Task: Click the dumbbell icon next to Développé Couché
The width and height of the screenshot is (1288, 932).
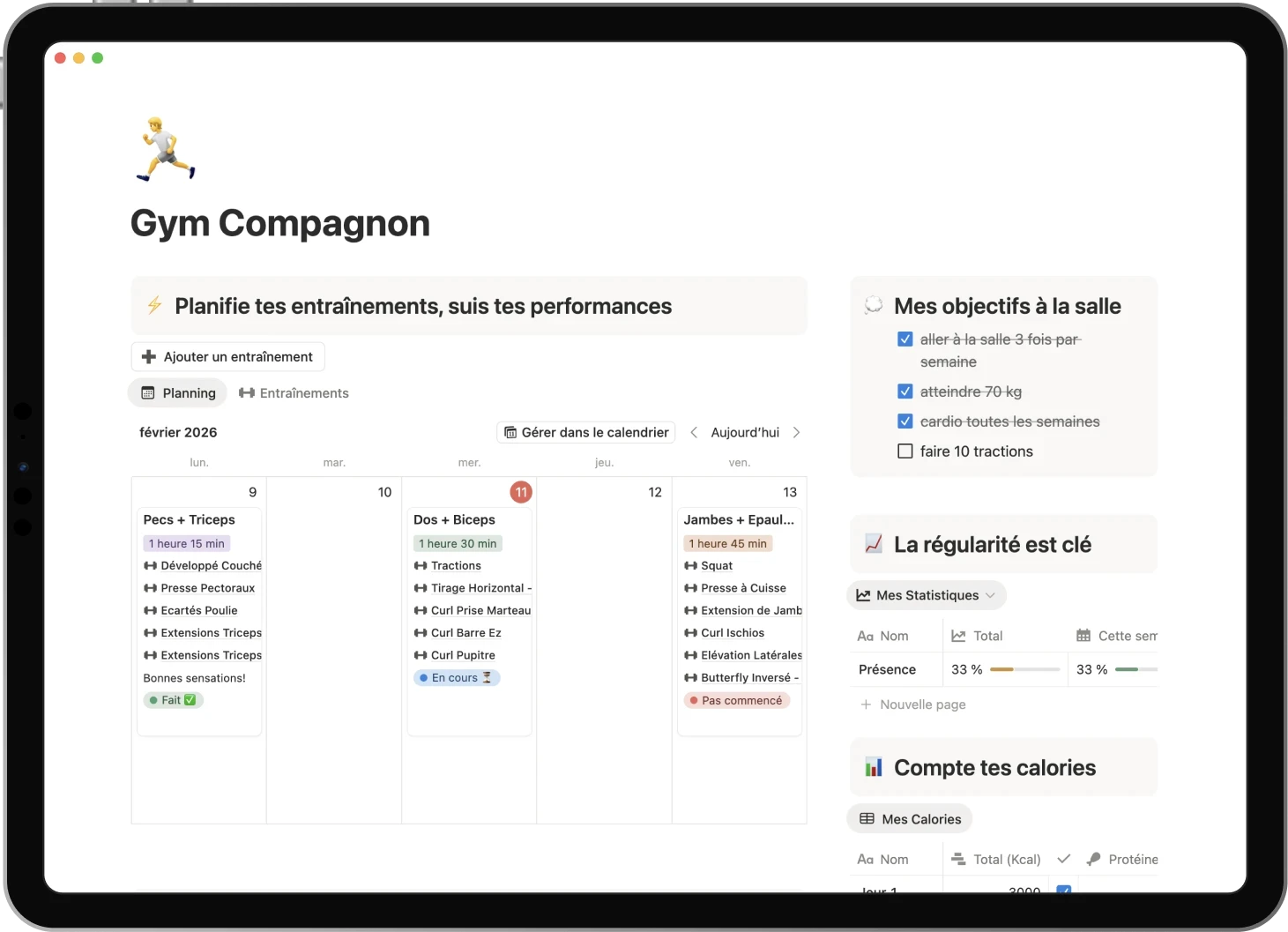Action: 151,566
